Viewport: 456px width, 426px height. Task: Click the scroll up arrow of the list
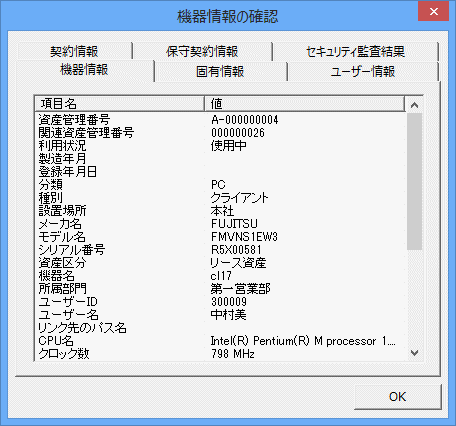(x=414, y=105)
